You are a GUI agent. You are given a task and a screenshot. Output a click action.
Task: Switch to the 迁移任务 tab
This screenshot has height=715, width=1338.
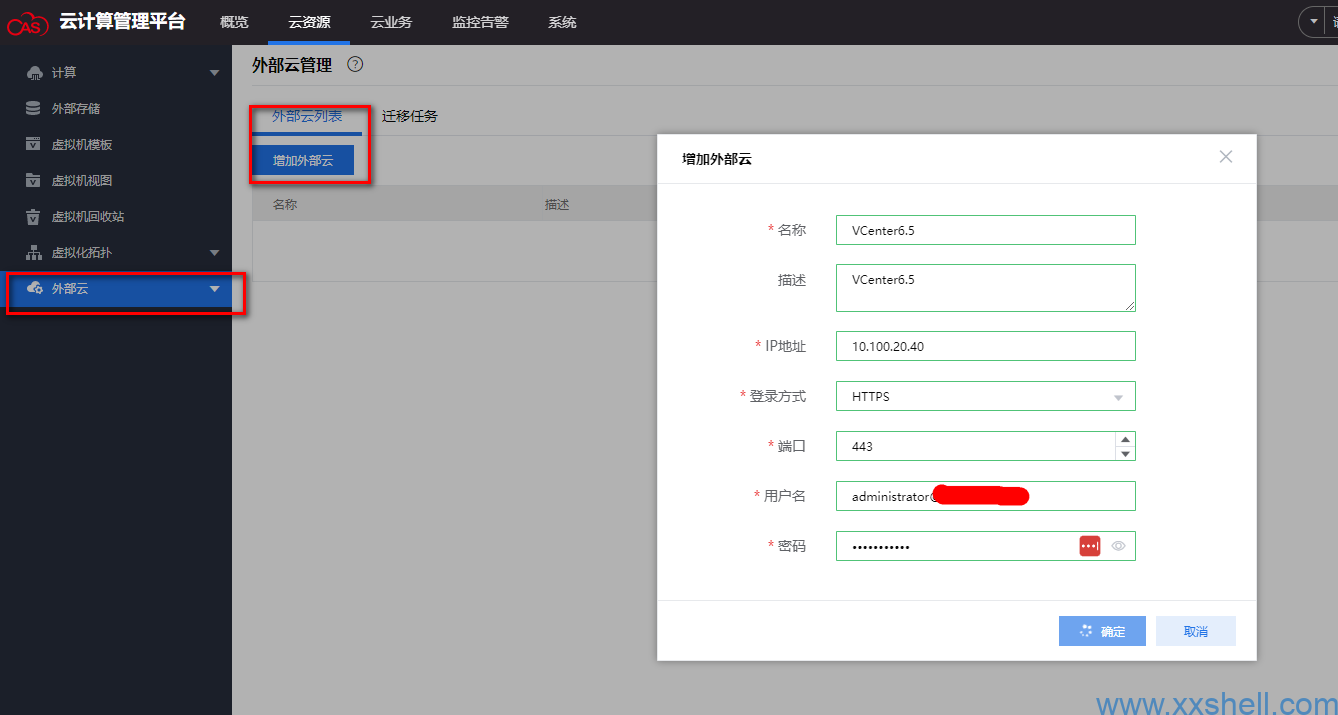pos(409,116)
